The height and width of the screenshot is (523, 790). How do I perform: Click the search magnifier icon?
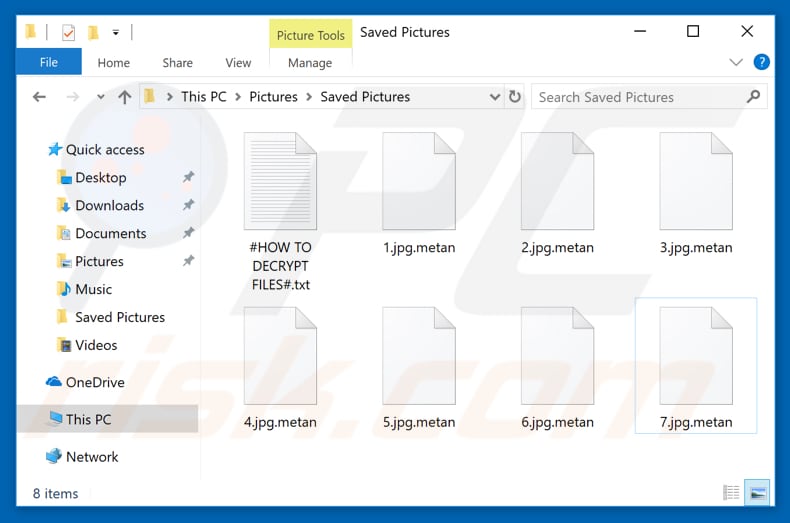pyautogui.click(x=753, y=96)
